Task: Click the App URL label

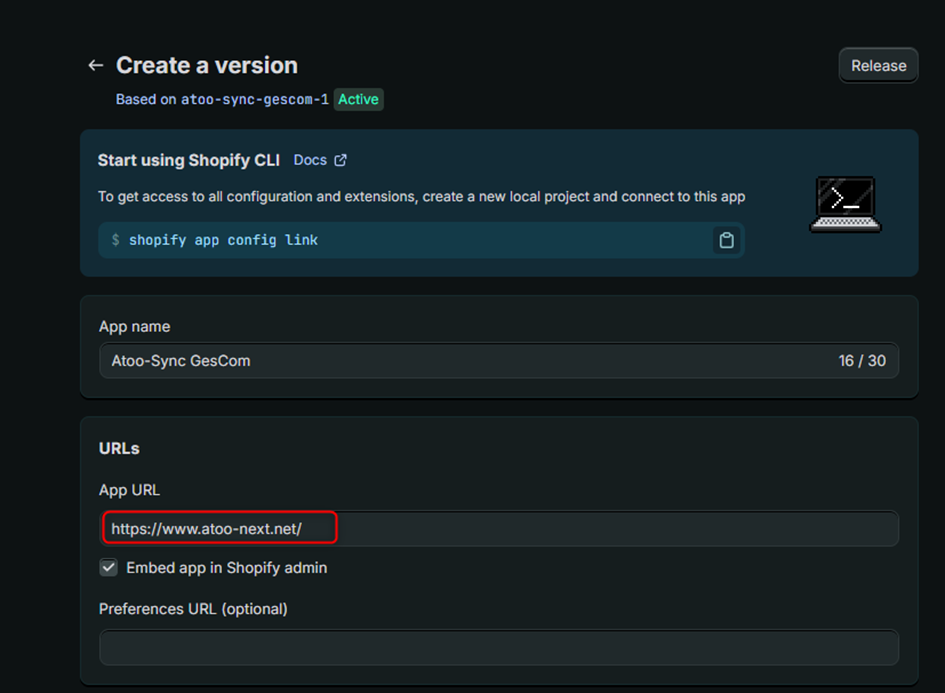Action: pyautogui.click(x=130, y=490)
